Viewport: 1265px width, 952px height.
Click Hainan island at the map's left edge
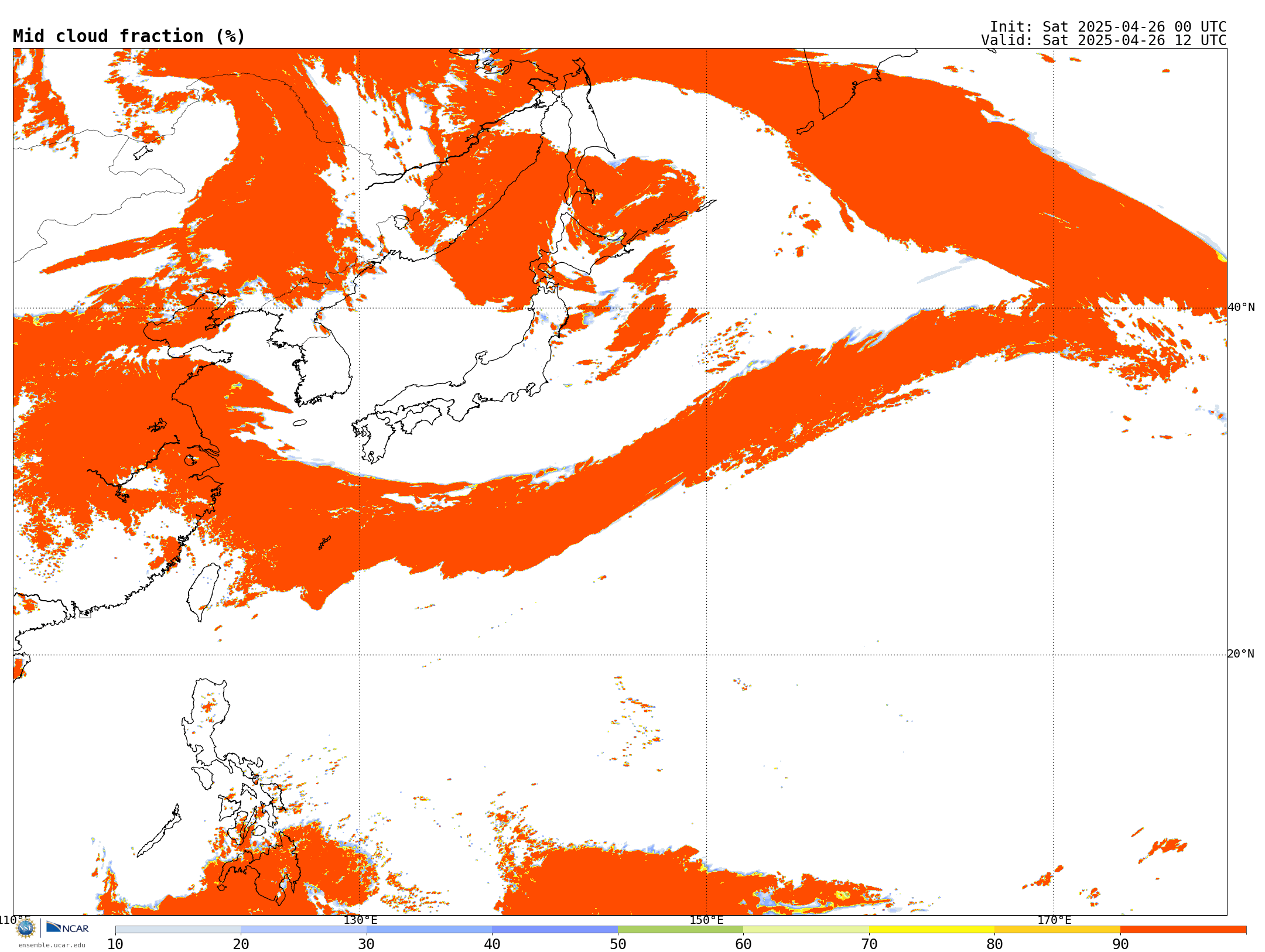coord(20,667)
